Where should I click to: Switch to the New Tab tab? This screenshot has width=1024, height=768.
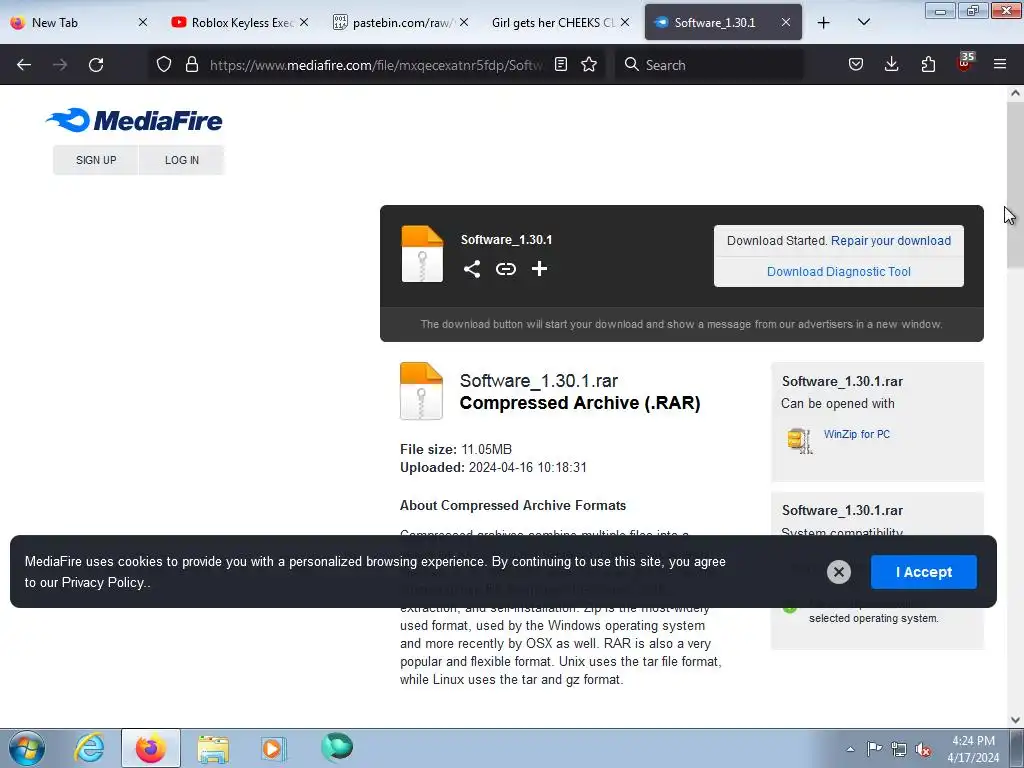[x=78, y=23]
